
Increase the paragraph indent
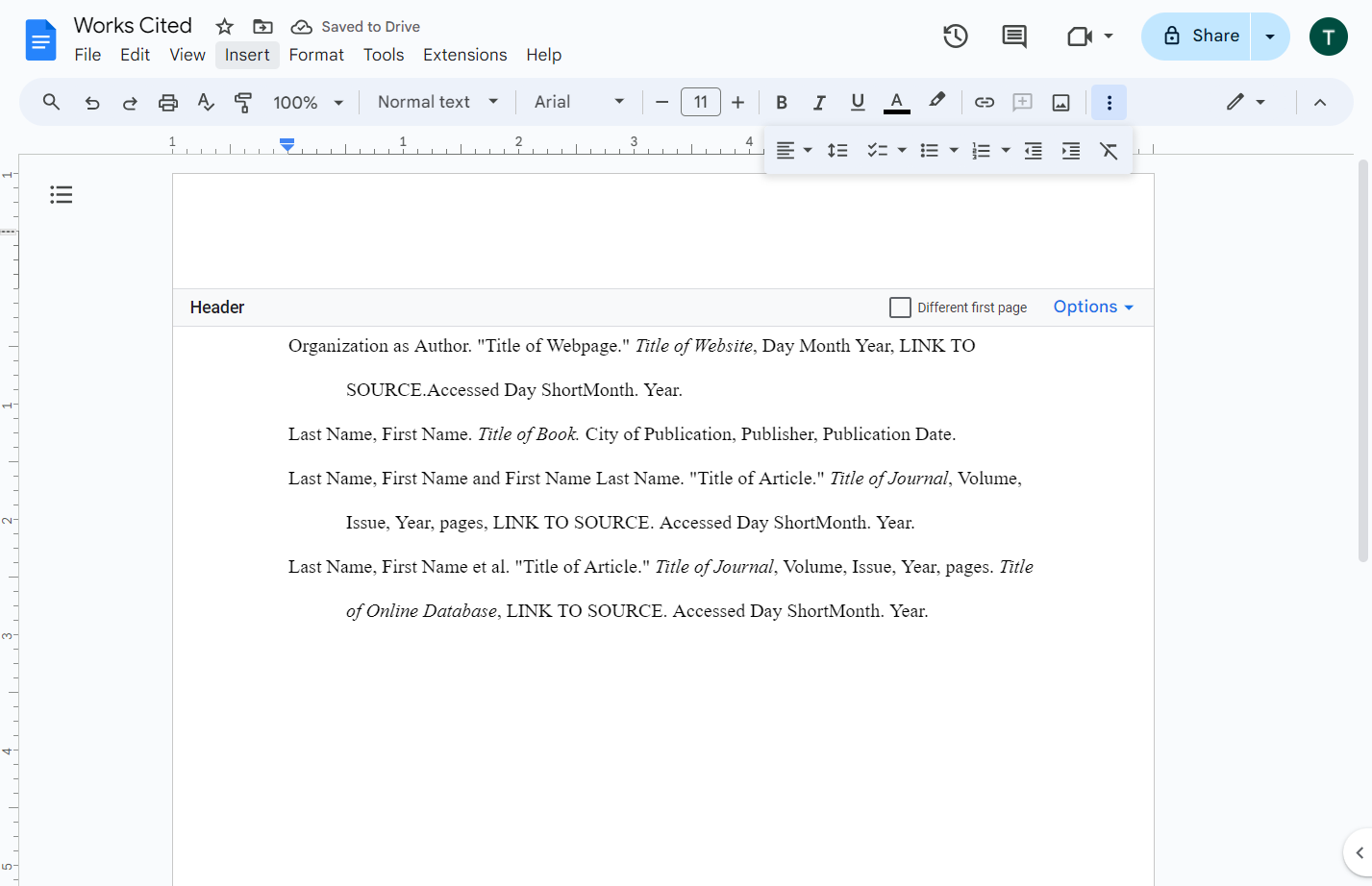click(x=1071, y=151)
